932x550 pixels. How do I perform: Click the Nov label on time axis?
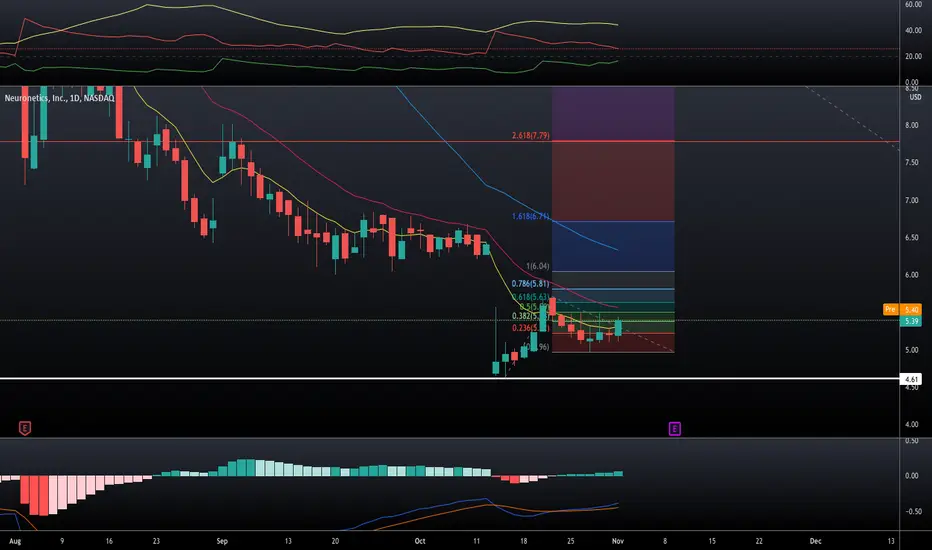(x=618, y=541)
